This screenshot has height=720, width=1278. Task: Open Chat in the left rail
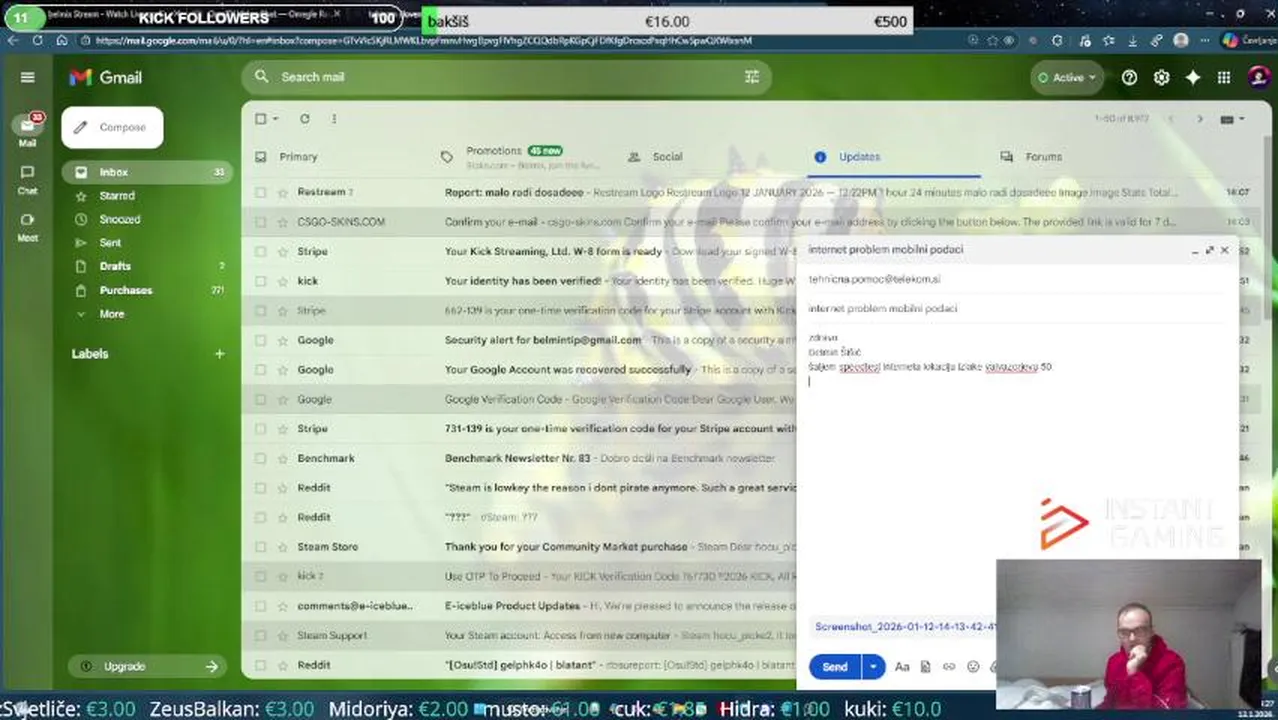pyautogui.click(x=28, y=179)
